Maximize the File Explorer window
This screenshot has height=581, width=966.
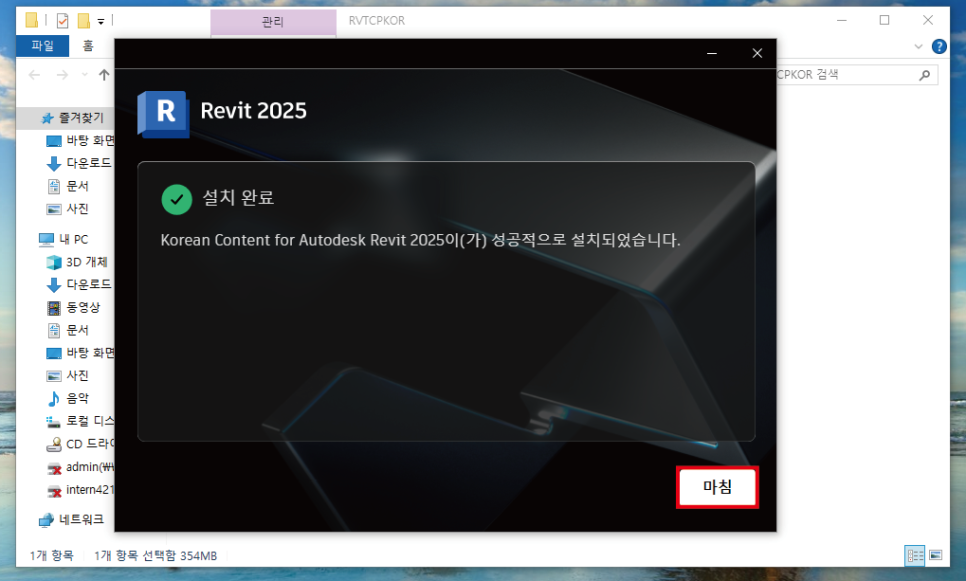coord(884,20)
